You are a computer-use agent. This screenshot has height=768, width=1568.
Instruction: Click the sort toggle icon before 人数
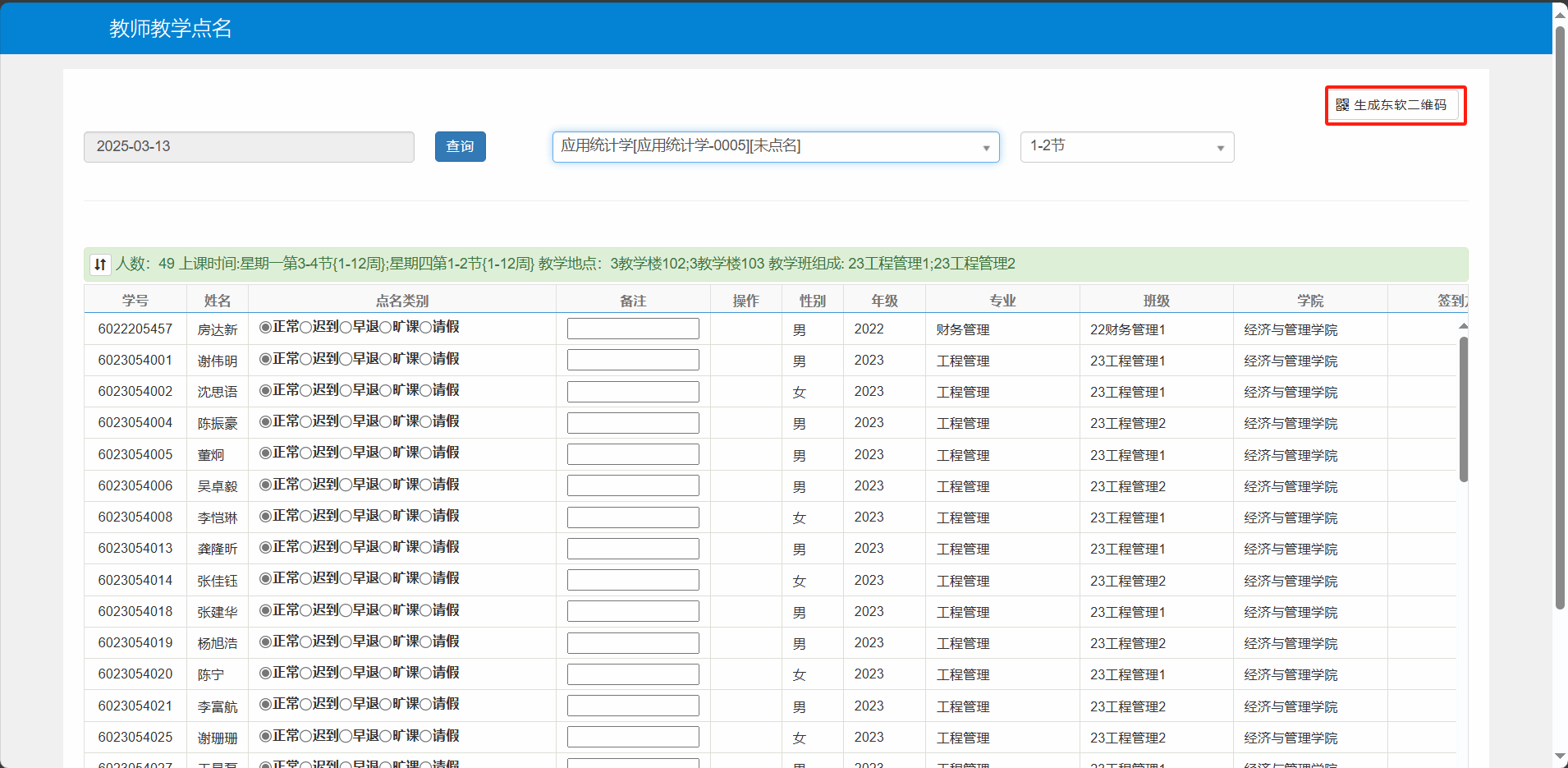point(100,264)
